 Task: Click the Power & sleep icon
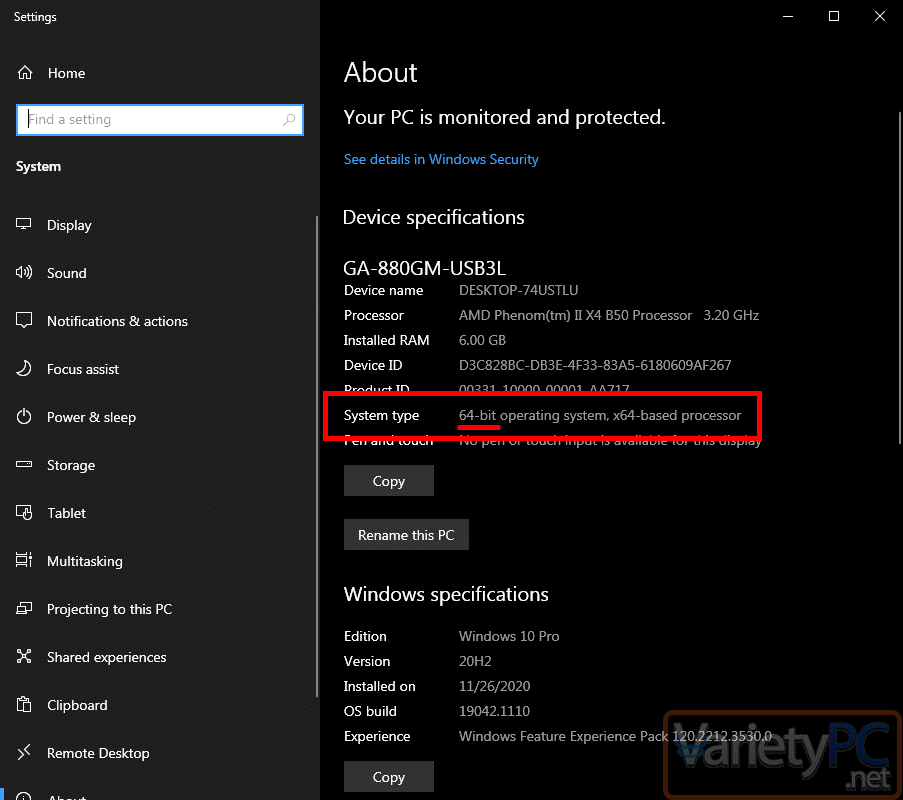pos(24,416)
